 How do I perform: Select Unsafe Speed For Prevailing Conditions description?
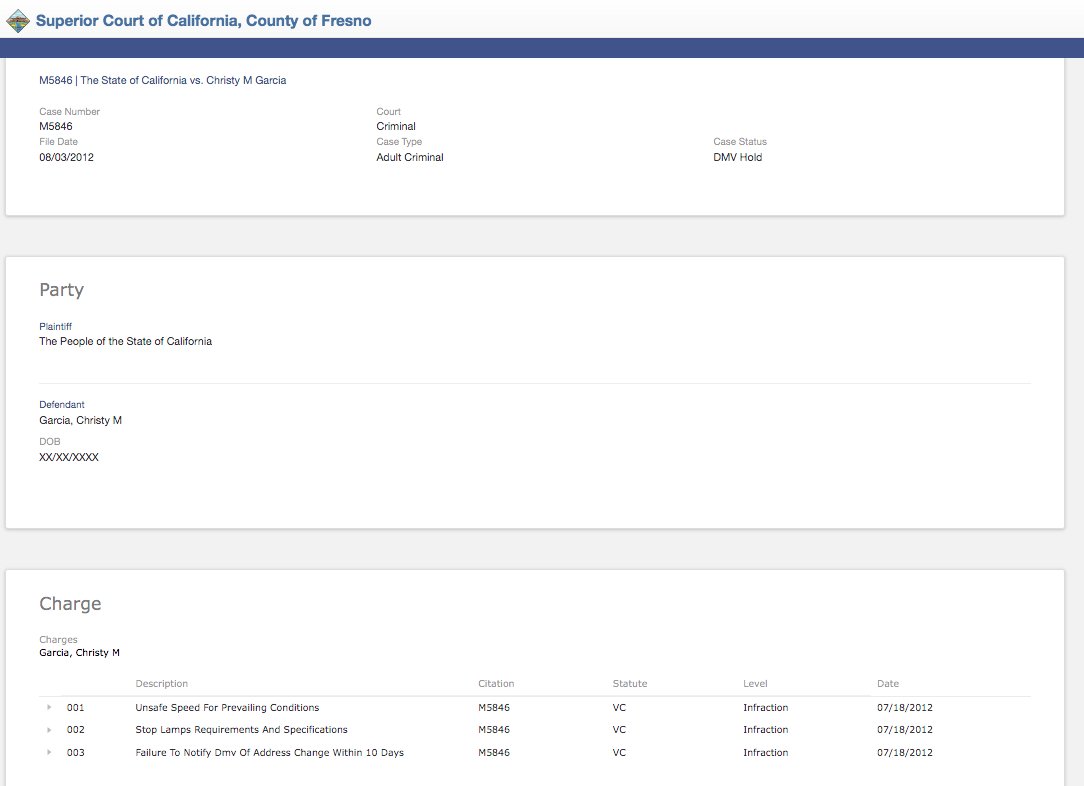227,707
